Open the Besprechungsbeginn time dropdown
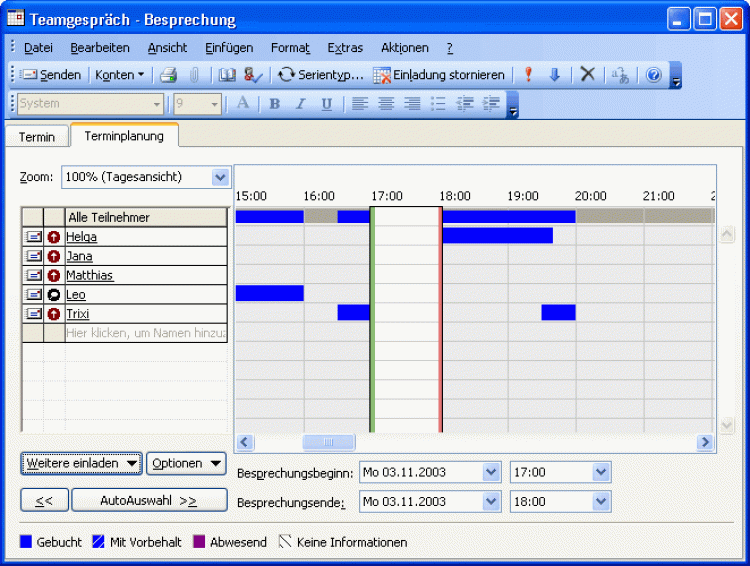750x566 pixels. [600, 472]
